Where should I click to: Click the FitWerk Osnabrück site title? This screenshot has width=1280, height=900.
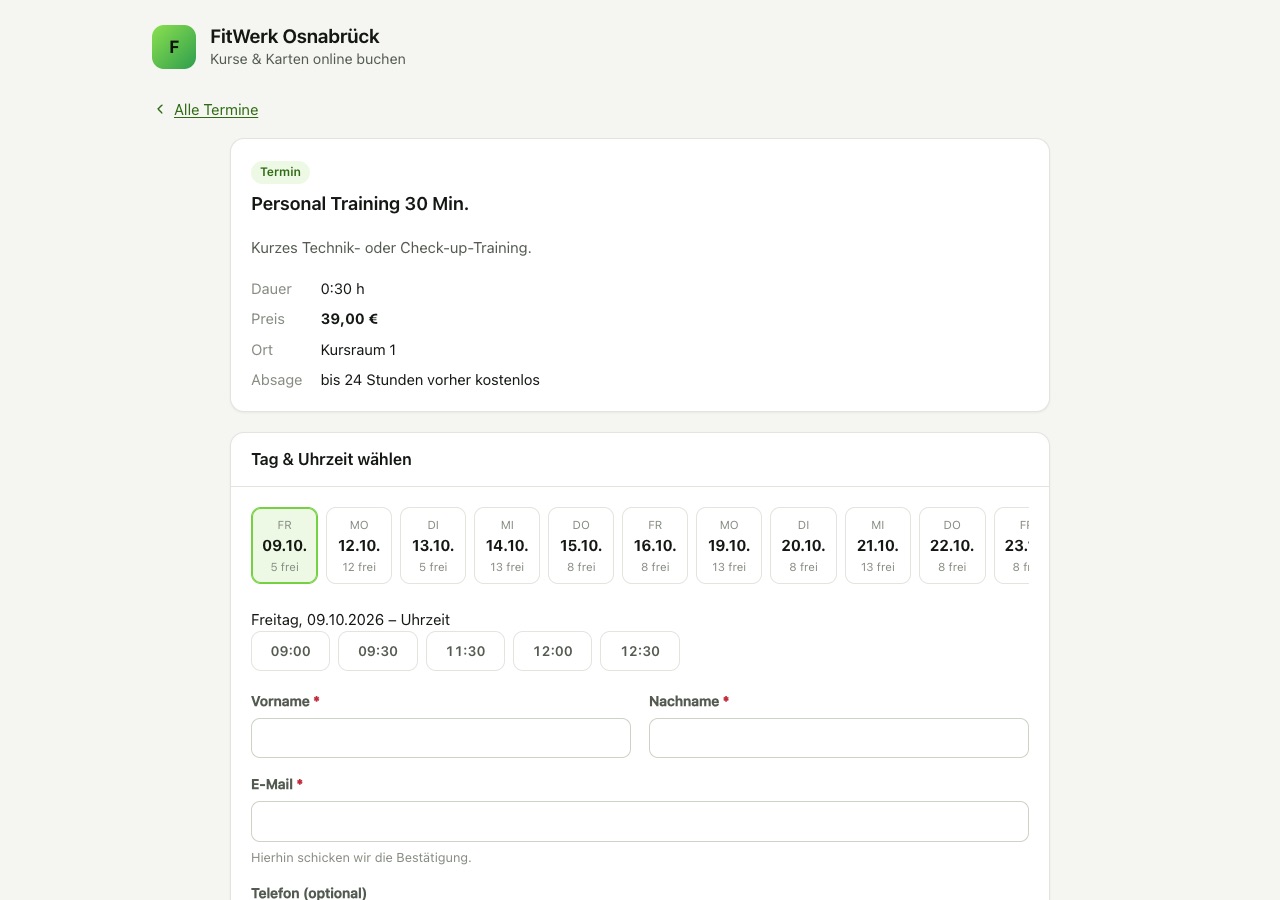[295, 36]
